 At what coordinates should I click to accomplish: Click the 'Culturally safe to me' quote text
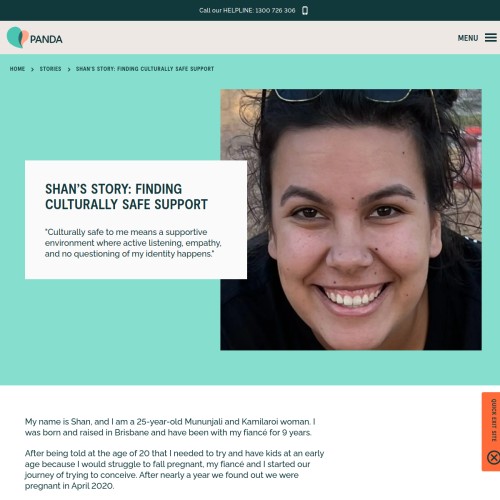133,243
